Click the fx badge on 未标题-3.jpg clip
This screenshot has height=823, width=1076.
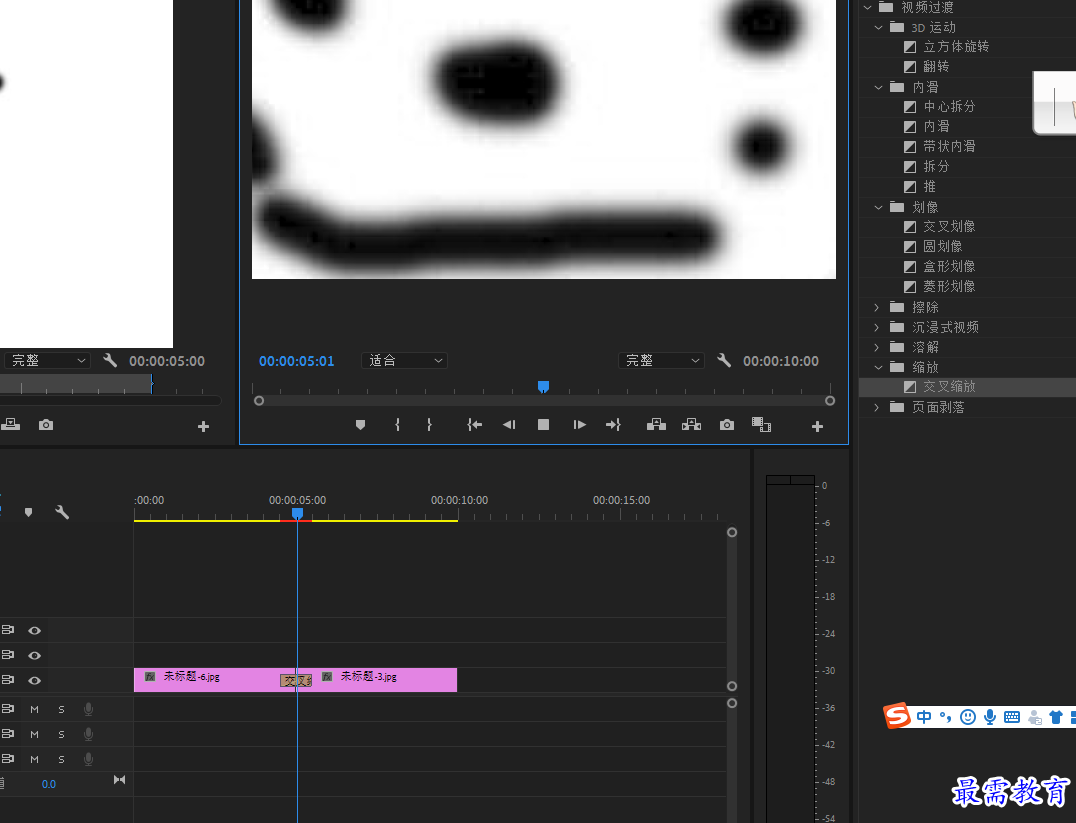click(327, 677)
